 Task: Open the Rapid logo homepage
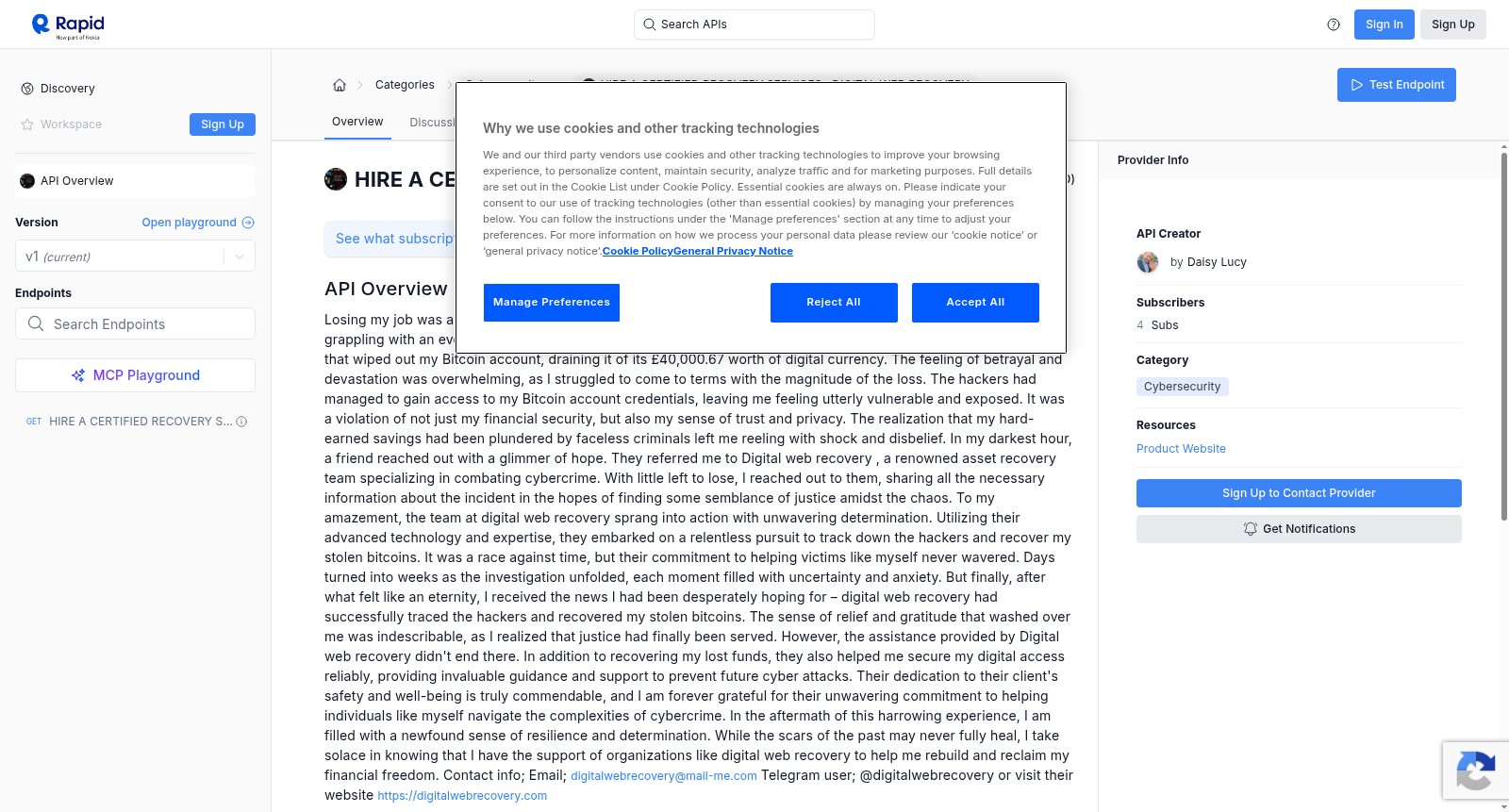[68, 25]
